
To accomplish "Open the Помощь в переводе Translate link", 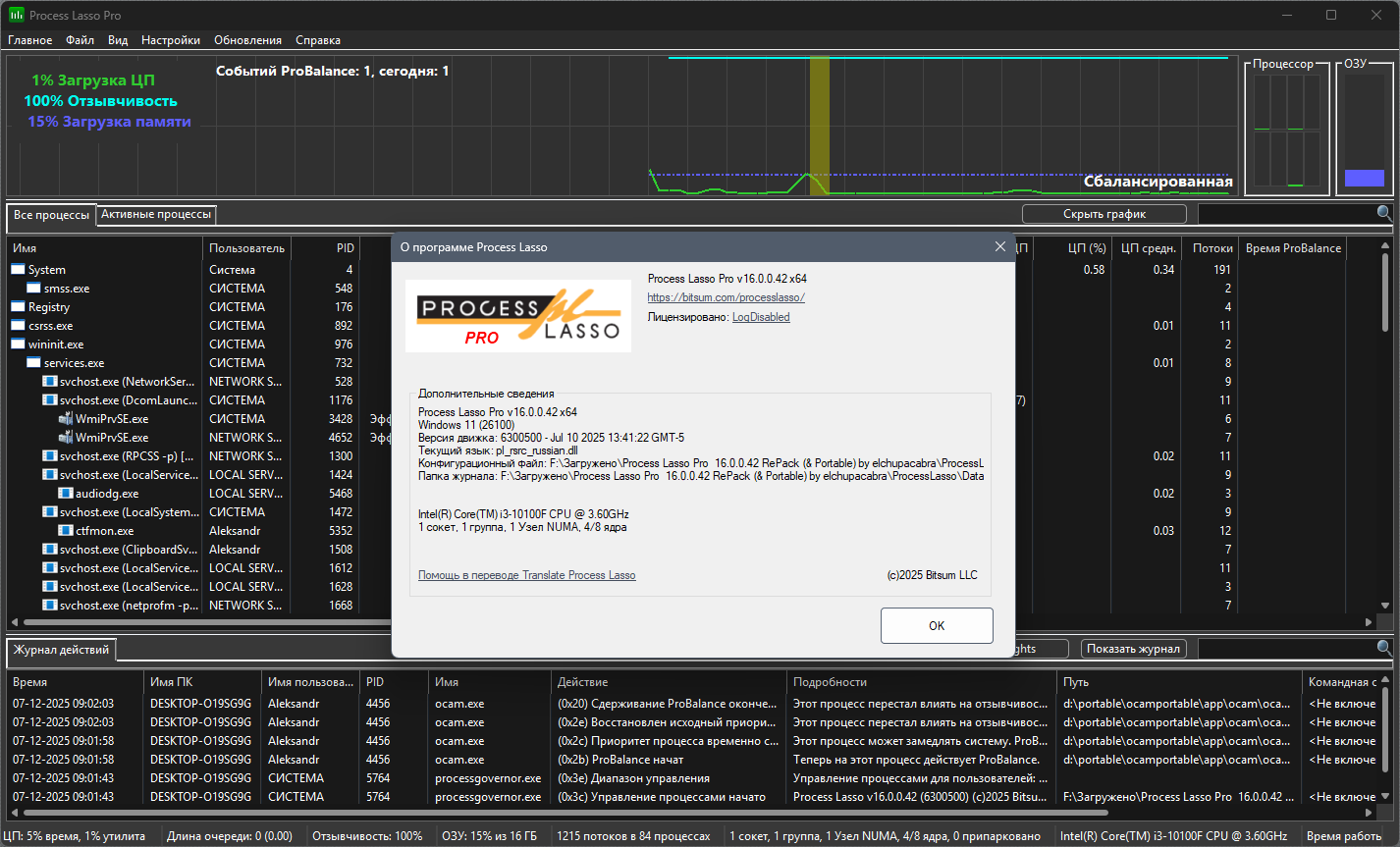I will coord(526,575).
